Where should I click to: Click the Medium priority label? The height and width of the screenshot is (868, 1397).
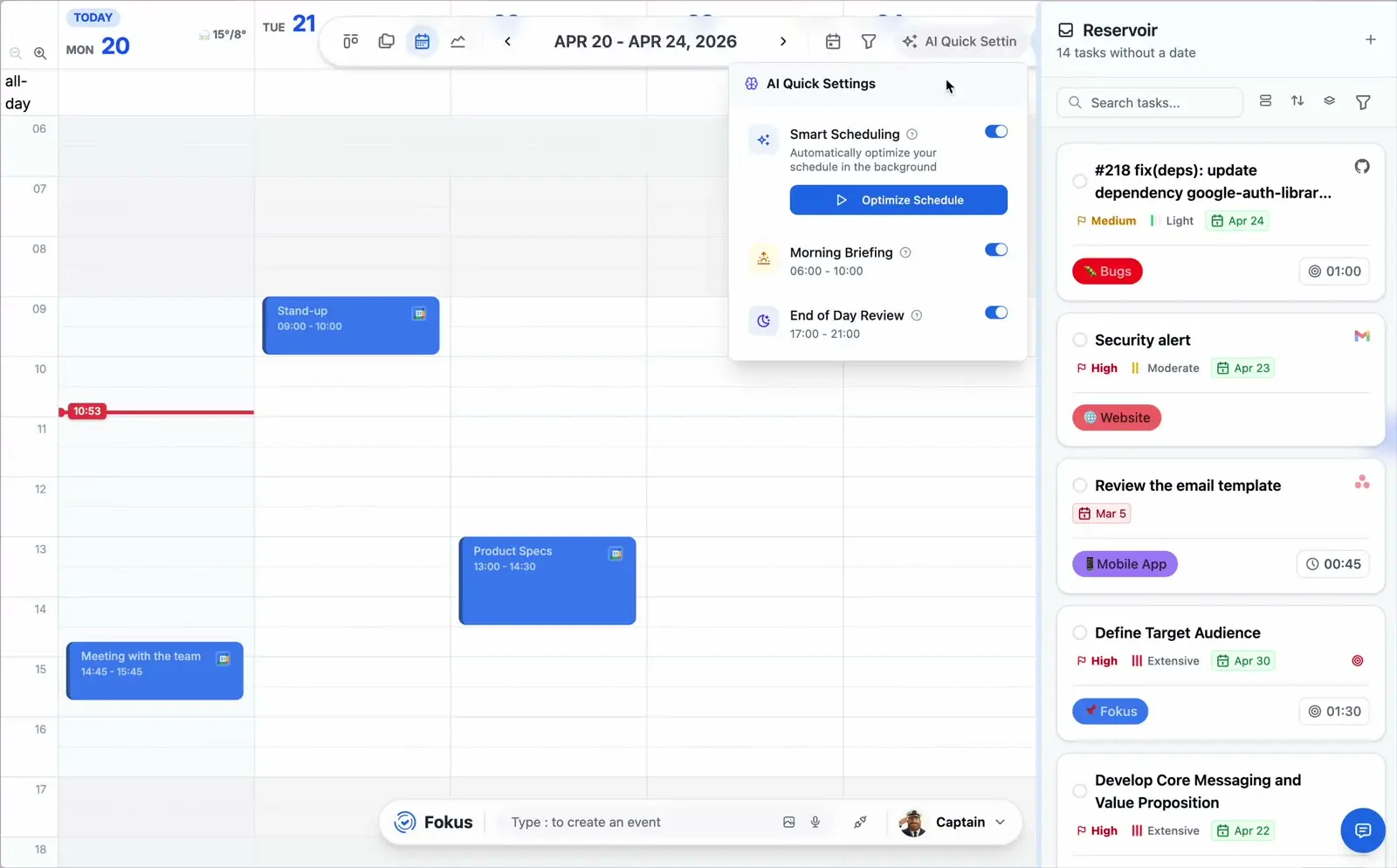click(x=1106, y=221)
